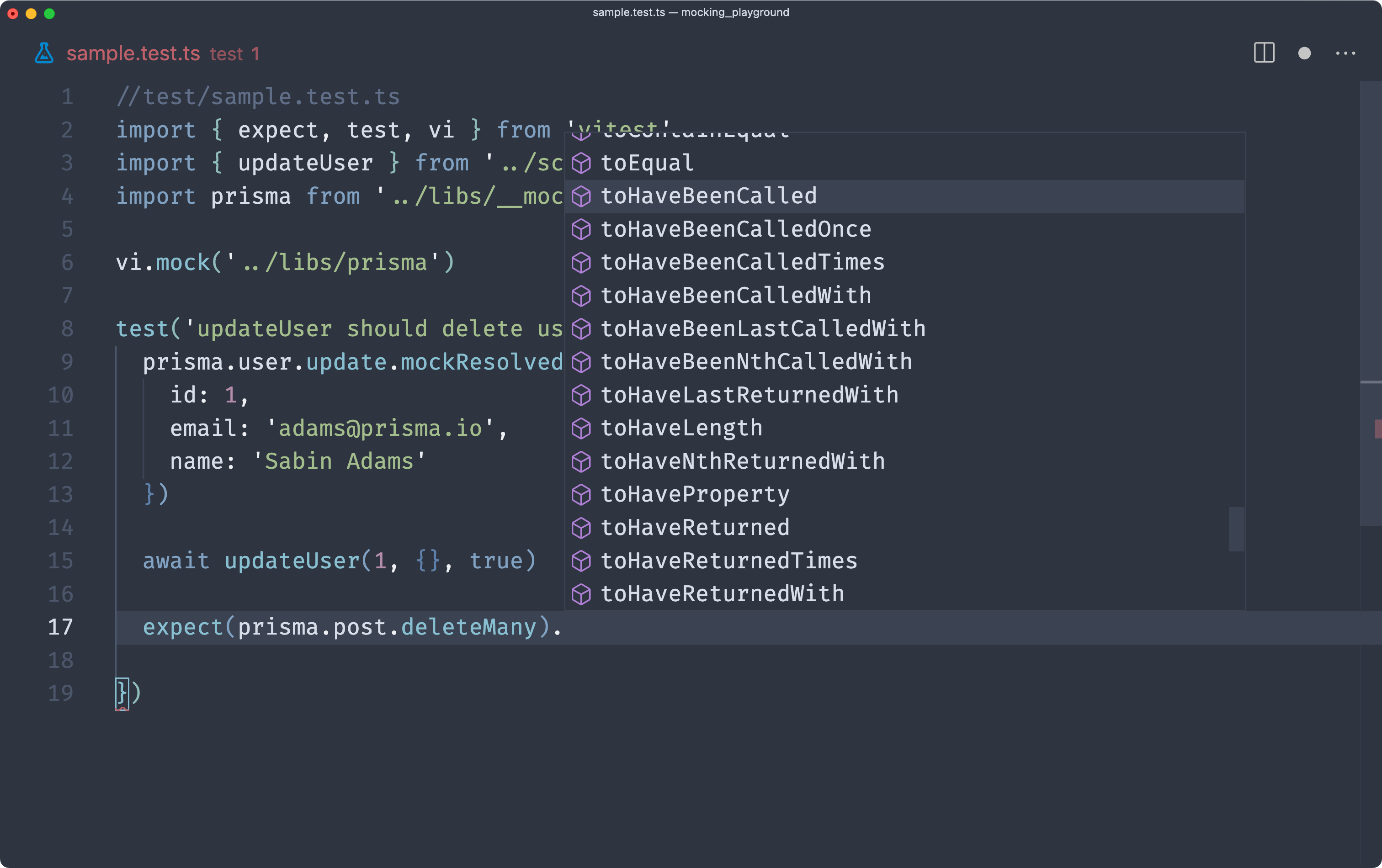Click the cube icon next to toHaveProperty
The height and width of the screenshot is (868, 1382).
pos(581,495)
